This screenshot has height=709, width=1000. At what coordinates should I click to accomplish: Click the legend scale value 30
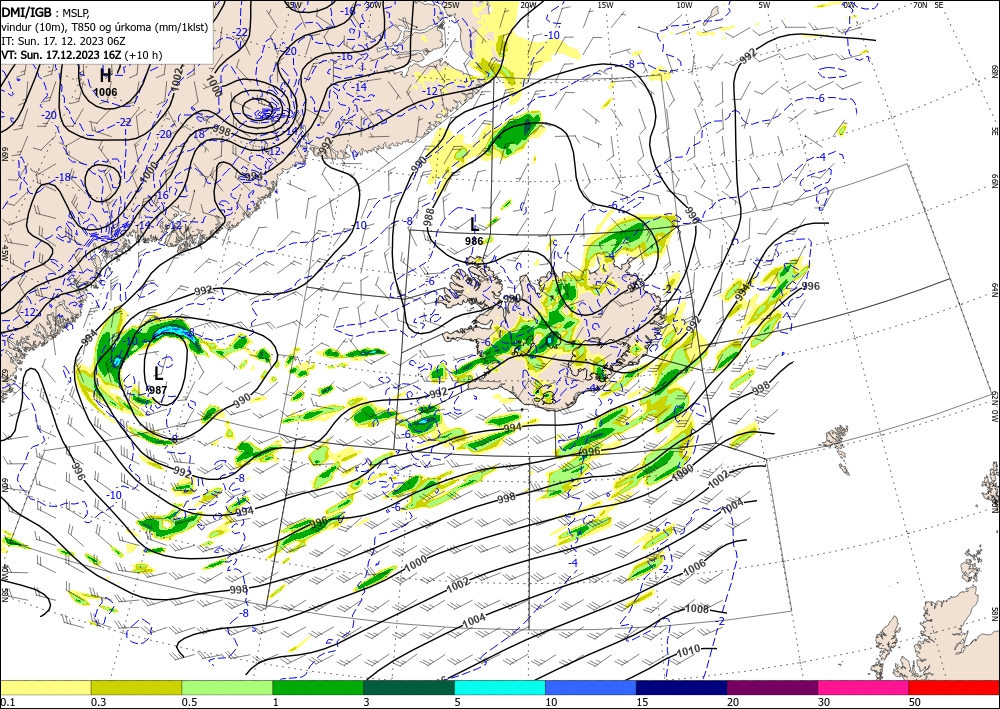click(824, 702)
